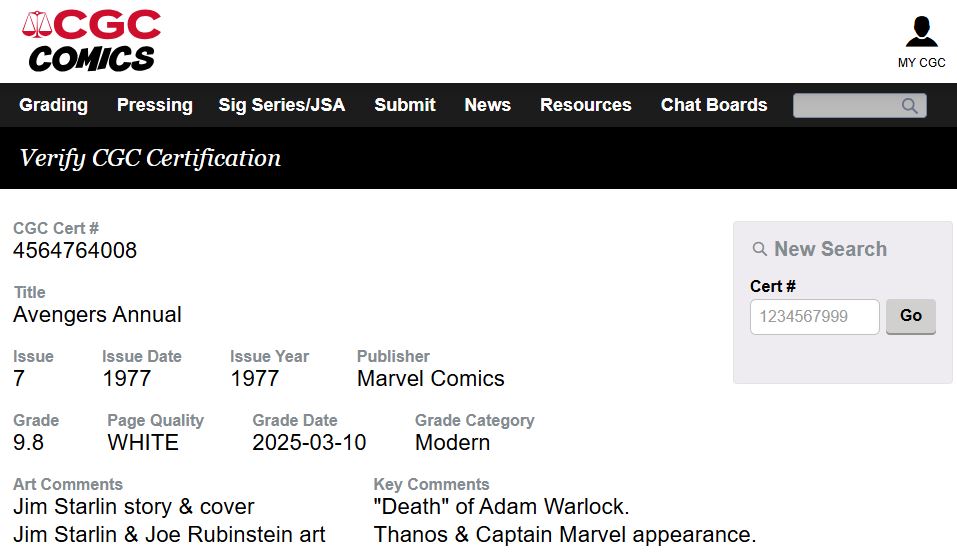
Task: Open the Grading menu
Action: point(54,105)
